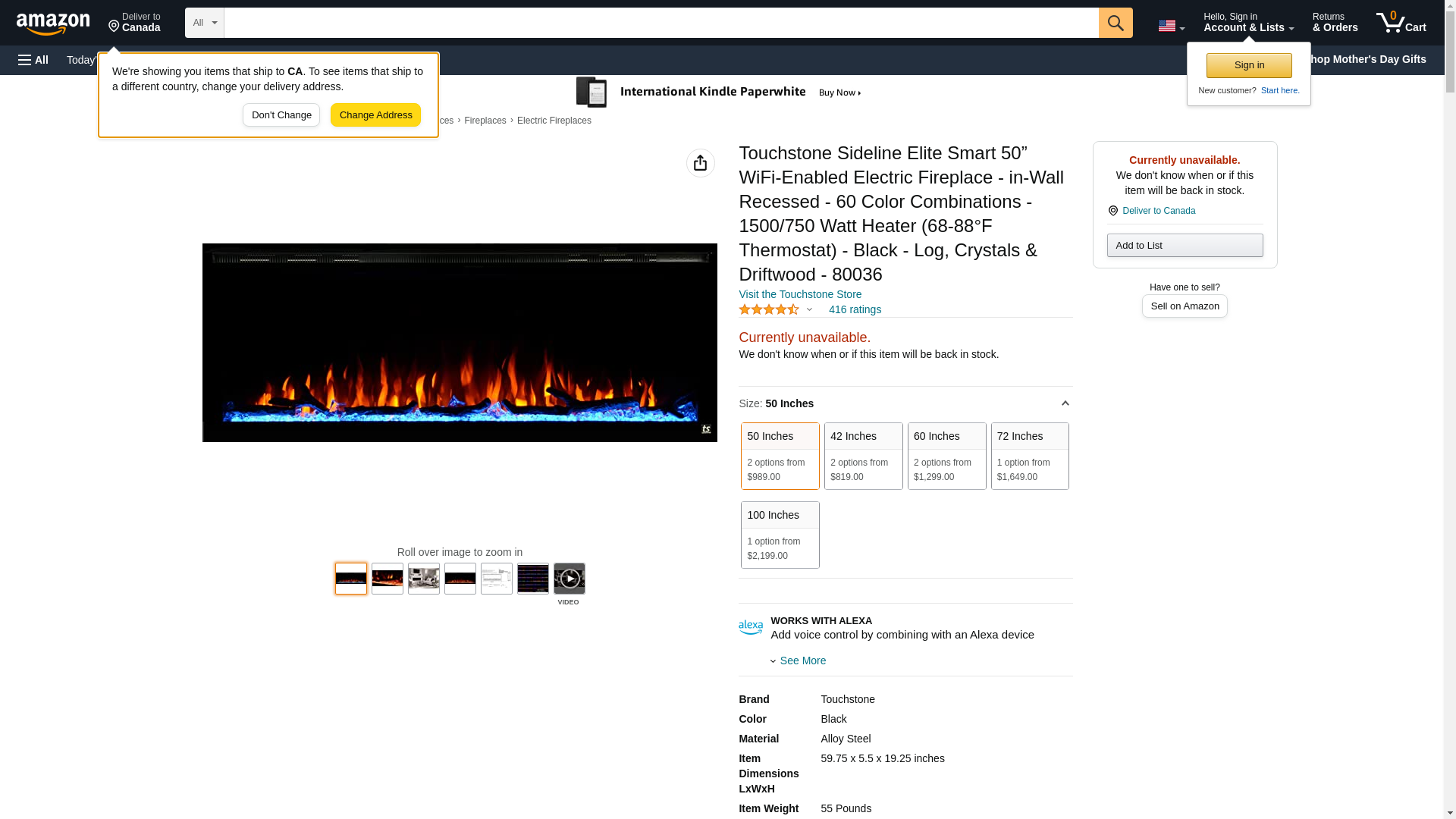This screenshot has width=1456, height=819.
Task: Click the share icon on product image
Action: pyautogui.click(x=700, y=163)
